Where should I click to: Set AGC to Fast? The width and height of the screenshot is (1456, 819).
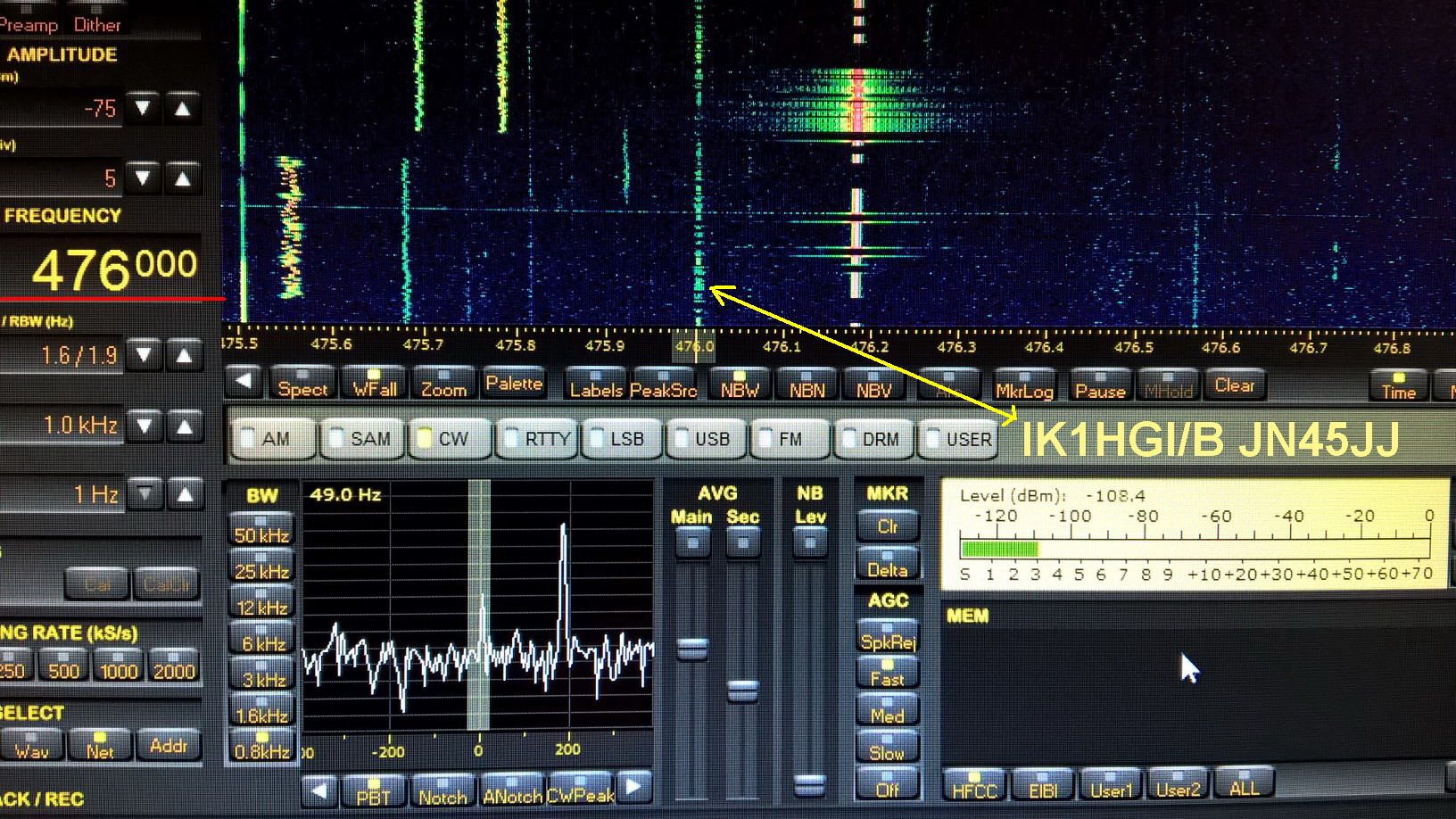[888, 674]
